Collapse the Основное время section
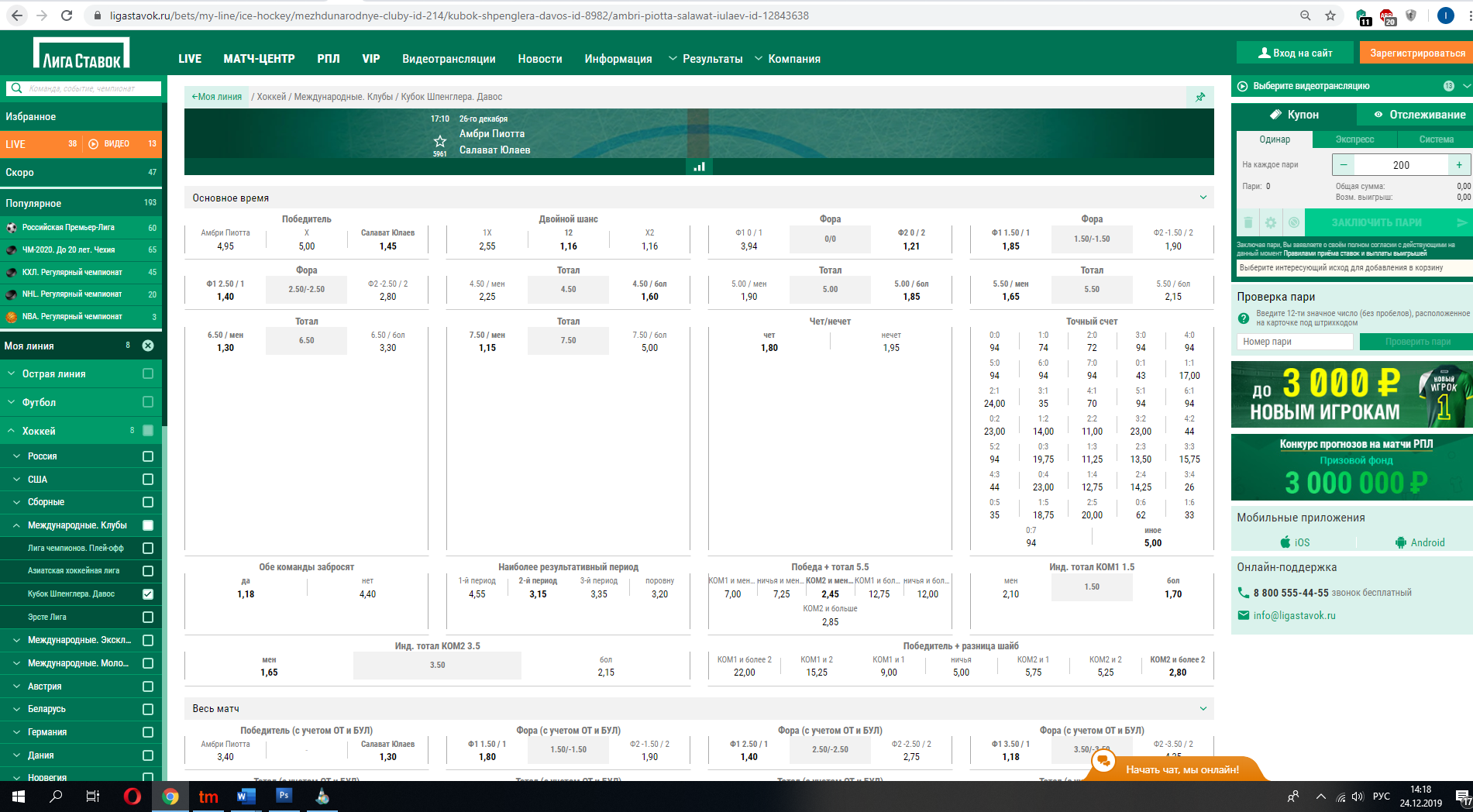This screenshot has height=812, width=1473. [x=1203, y=198]
